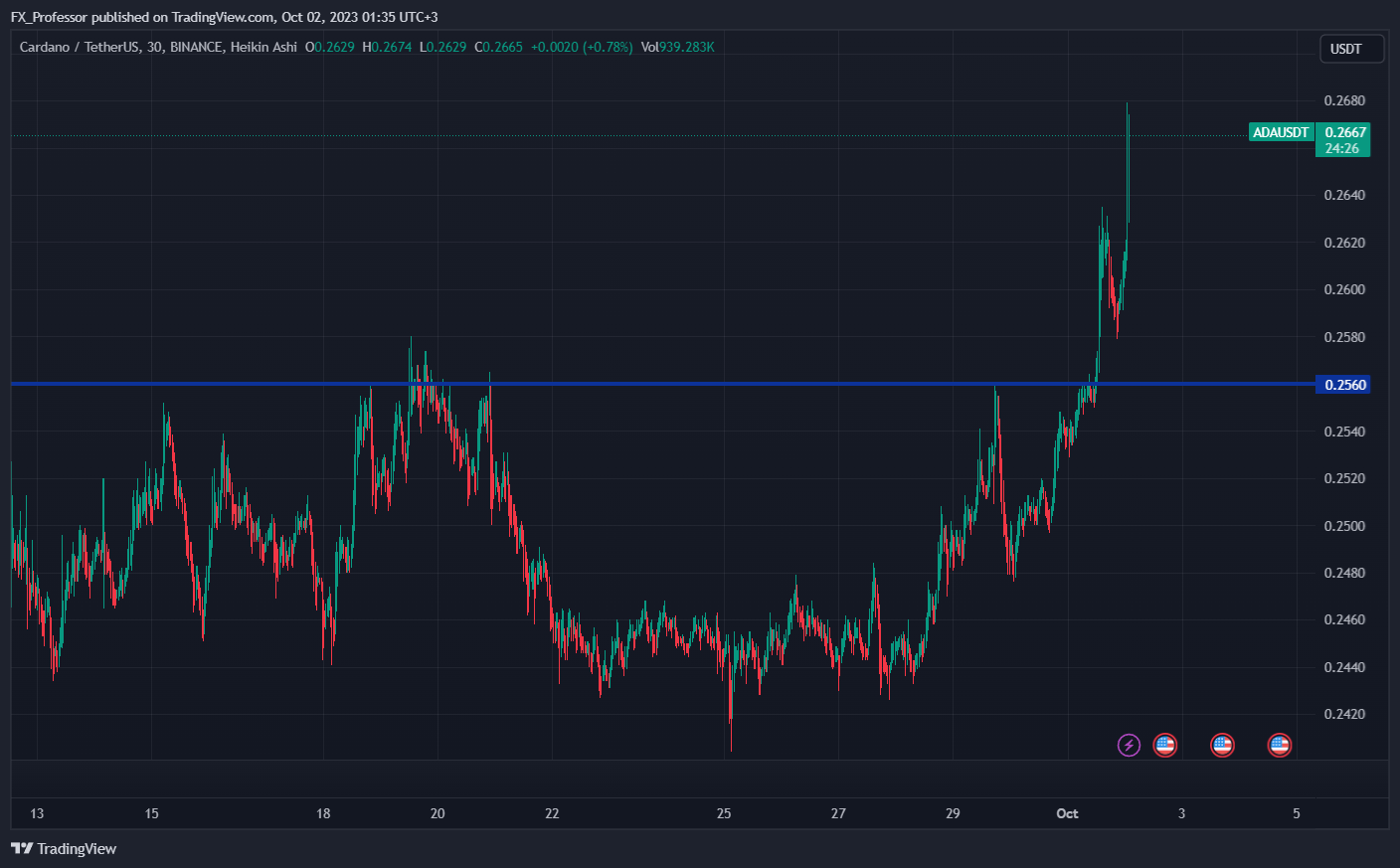Viewport: 1400px width, 868px height.
Task: Click the TradingView logo
Action: coord(64,848)
